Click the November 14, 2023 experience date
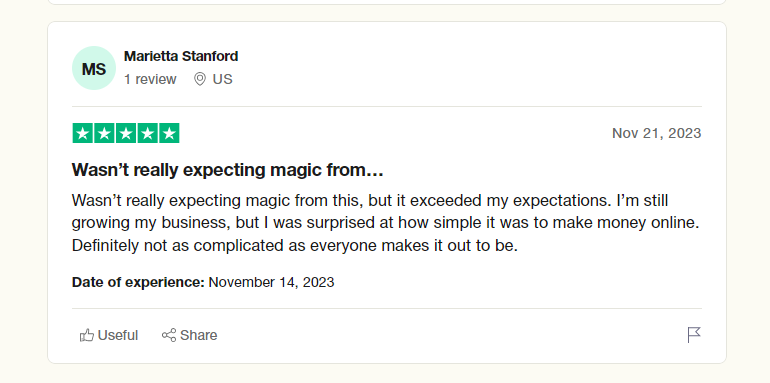 point(272,282)
